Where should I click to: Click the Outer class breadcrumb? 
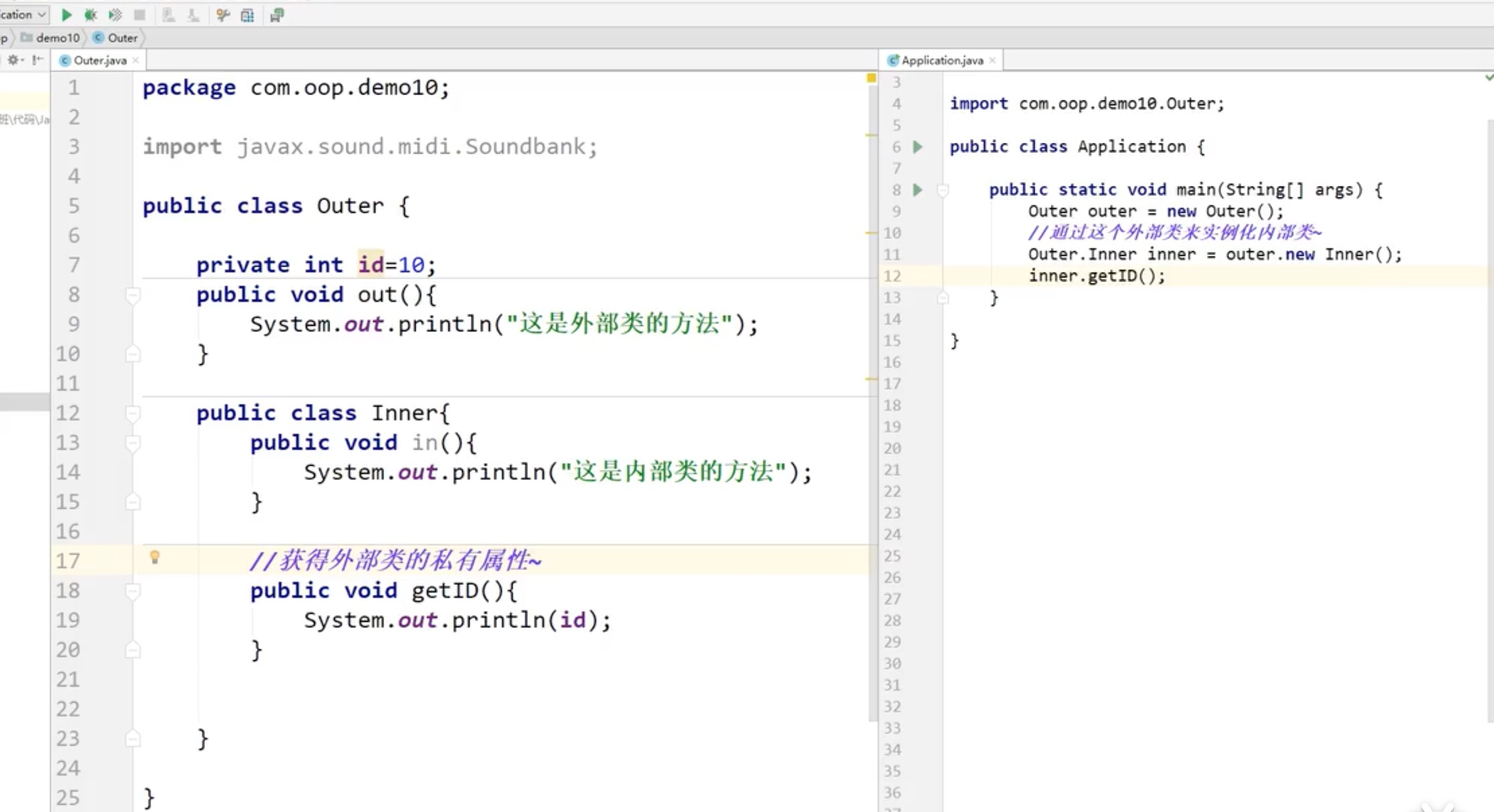(x=122, y=38)
